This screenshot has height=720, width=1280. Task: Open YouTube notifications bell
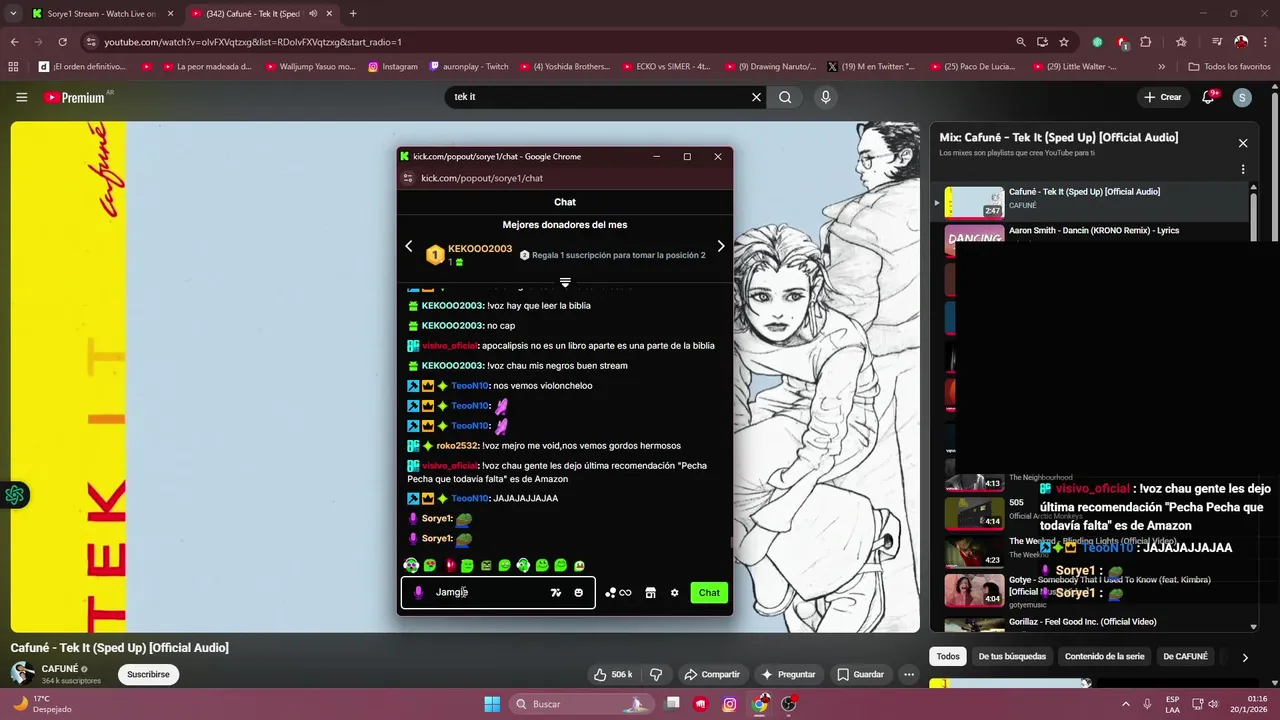[1208, 97]
